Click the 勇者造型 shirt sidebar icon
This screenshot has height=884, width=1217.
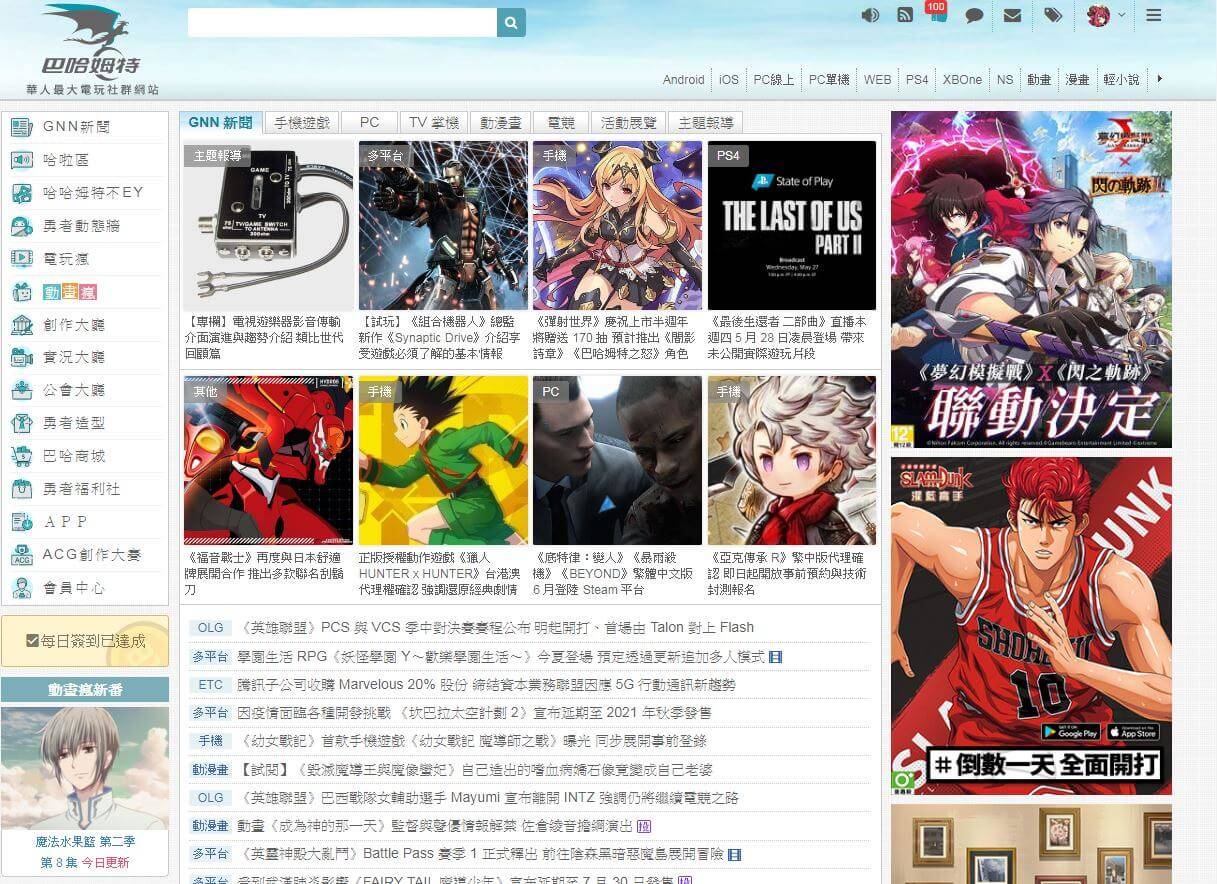click(21, 423)
